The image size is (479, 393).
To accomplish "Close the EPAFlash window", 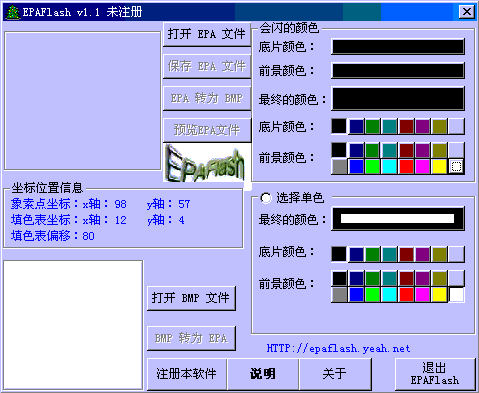I will (x=467, y=12).
